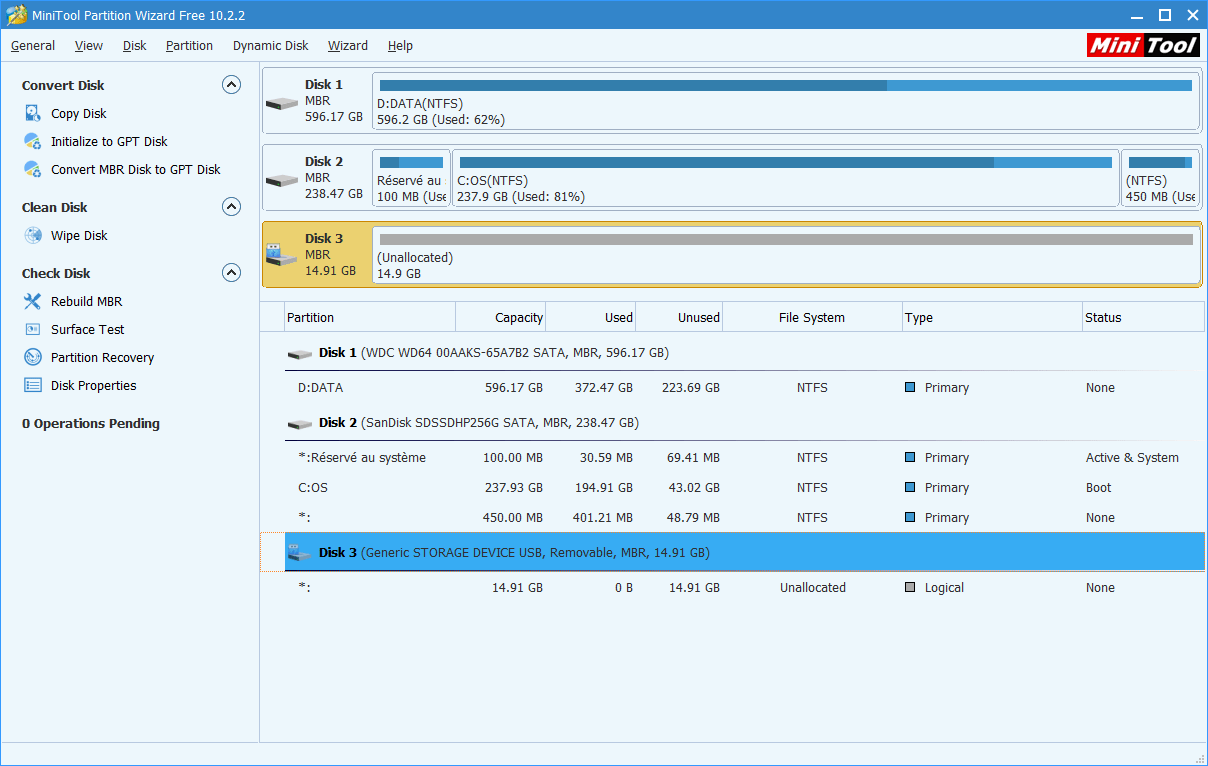Collapse the Check Disk section
1208x766 pixels.
(x=231, y=273)
